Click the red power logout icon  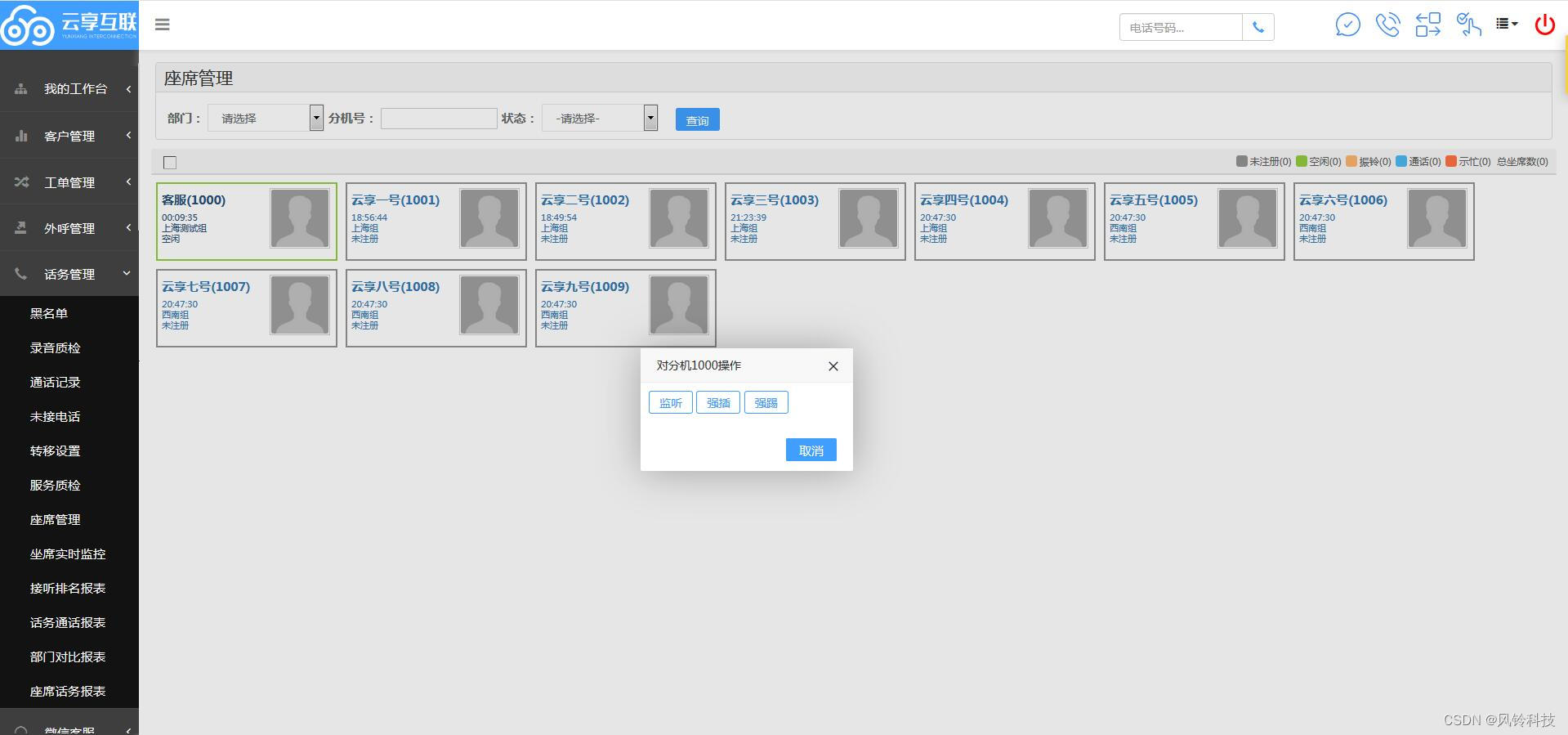(x=1544, y=25)
